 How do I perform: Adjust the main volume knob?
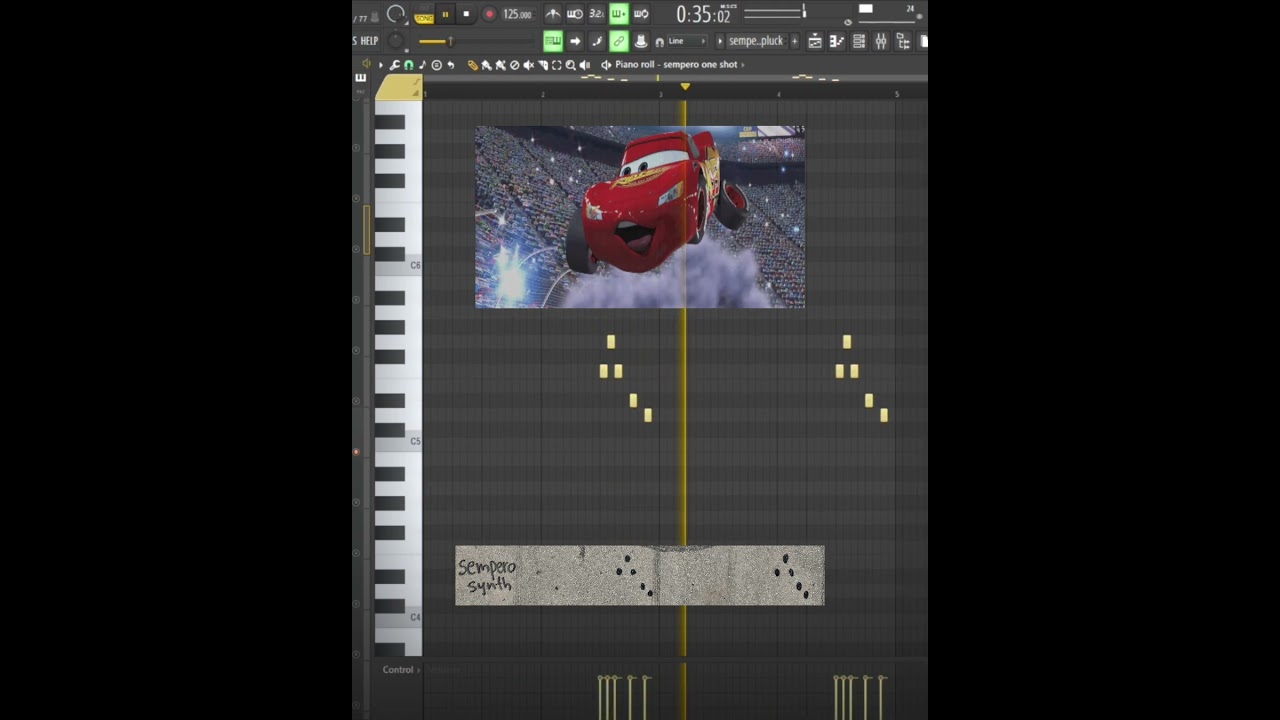[396, 14]
